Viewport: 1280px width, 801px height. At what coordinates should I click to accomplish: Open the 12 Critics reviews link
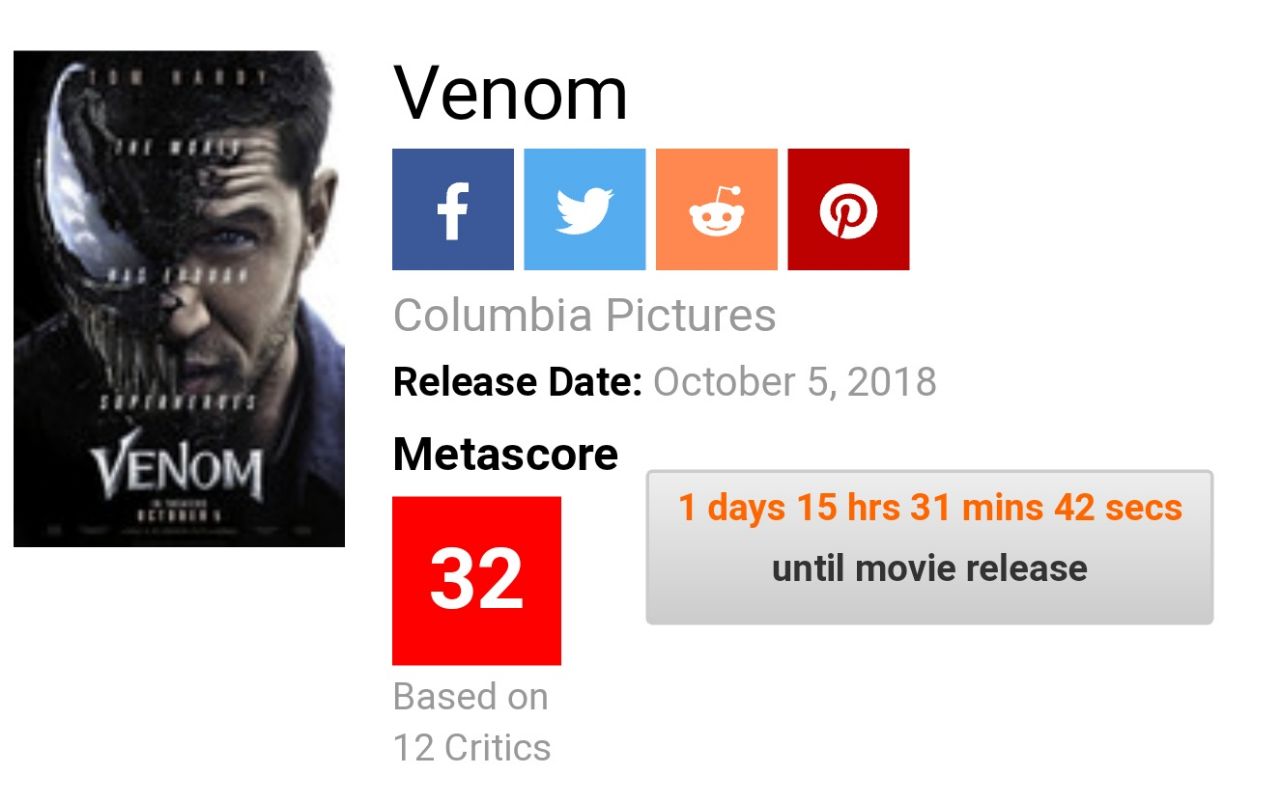(471, 748)
